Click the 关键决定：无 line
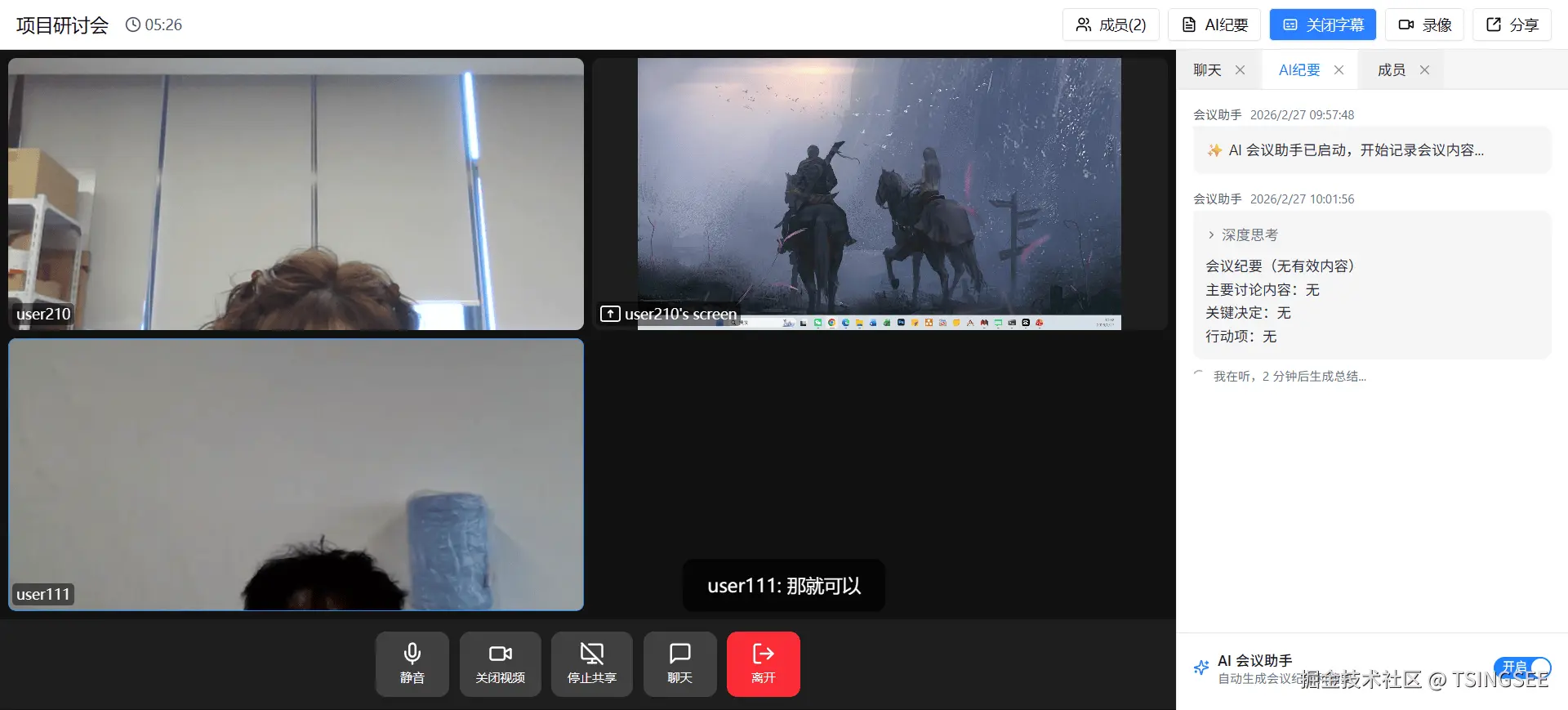Screen dimensions: 1568x710 (x=1248, y=313)
